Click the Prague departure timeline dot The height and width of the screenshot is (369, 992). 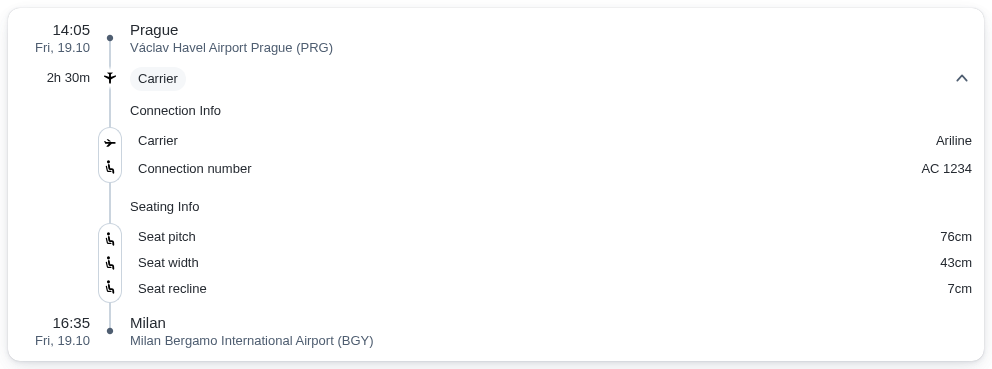(110, 38)
